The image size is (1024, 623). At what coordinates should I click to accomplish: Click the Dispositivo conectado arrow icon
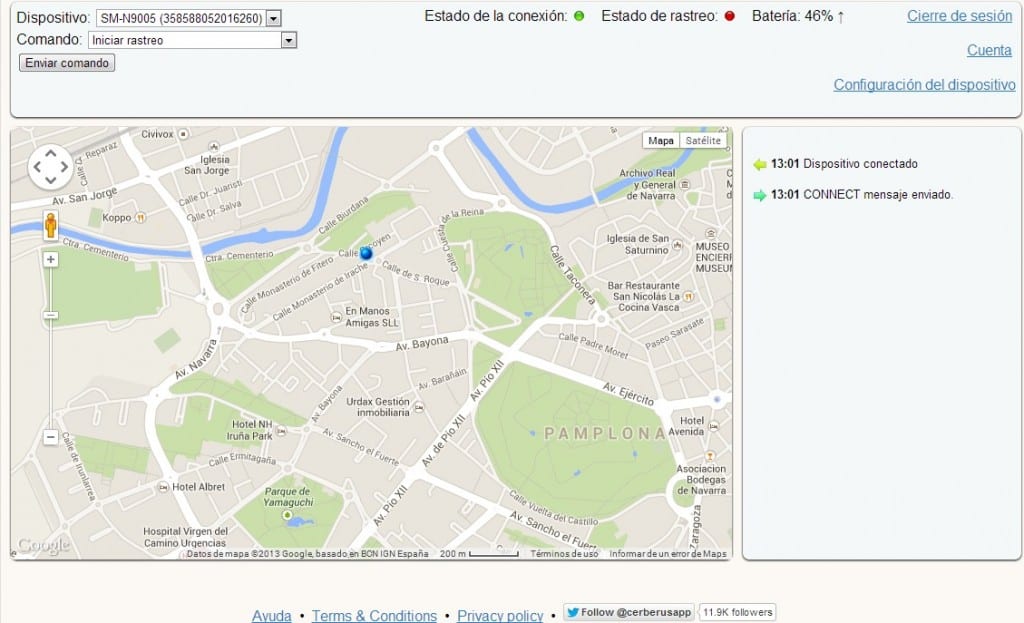tap(760, 164)
